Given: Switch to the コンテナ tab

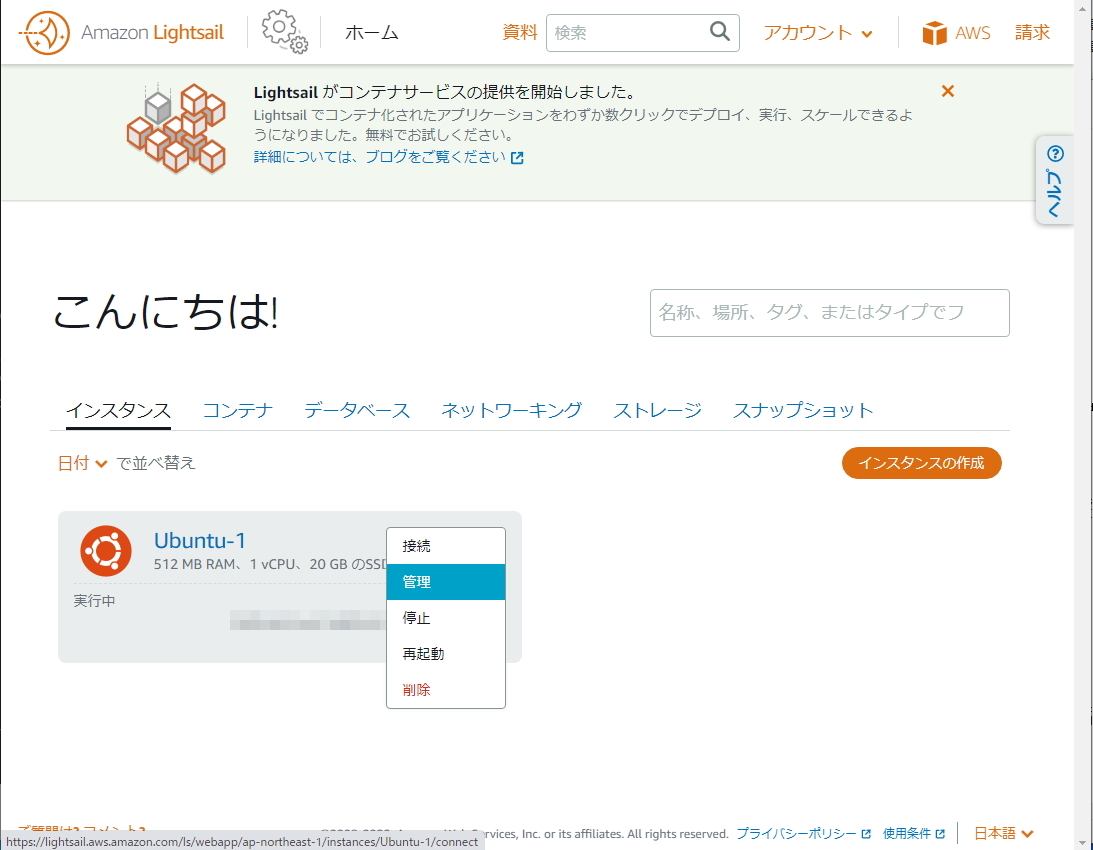Looking at the screenshot, I should click(238, 410).
